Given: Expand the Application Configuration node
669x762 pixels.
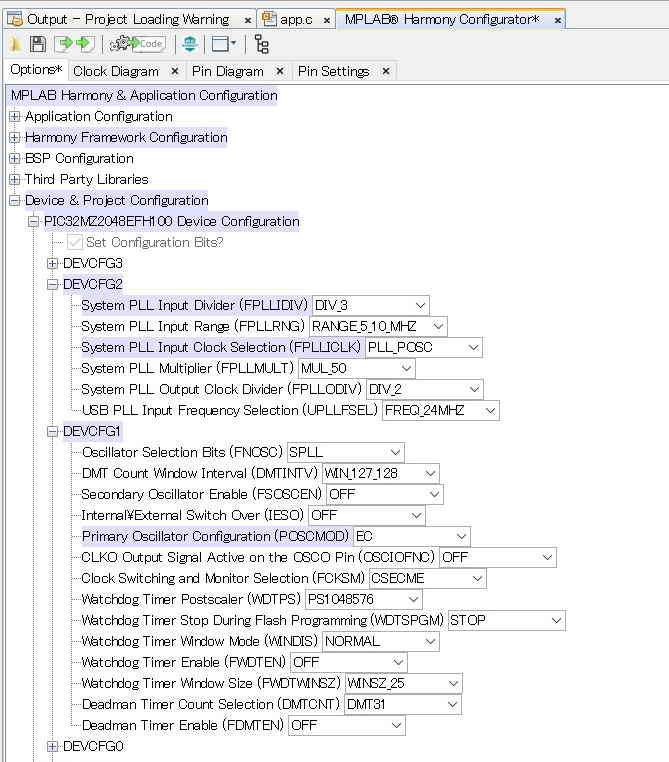Looking at the screenshot, I should point(15,117).
